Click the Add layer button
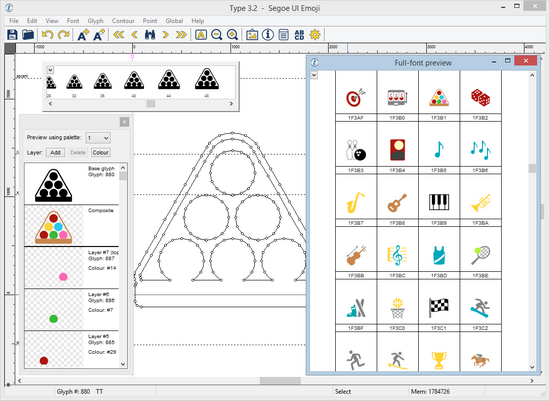Screen dimensions: 550x401 click(x=55, y=153)
